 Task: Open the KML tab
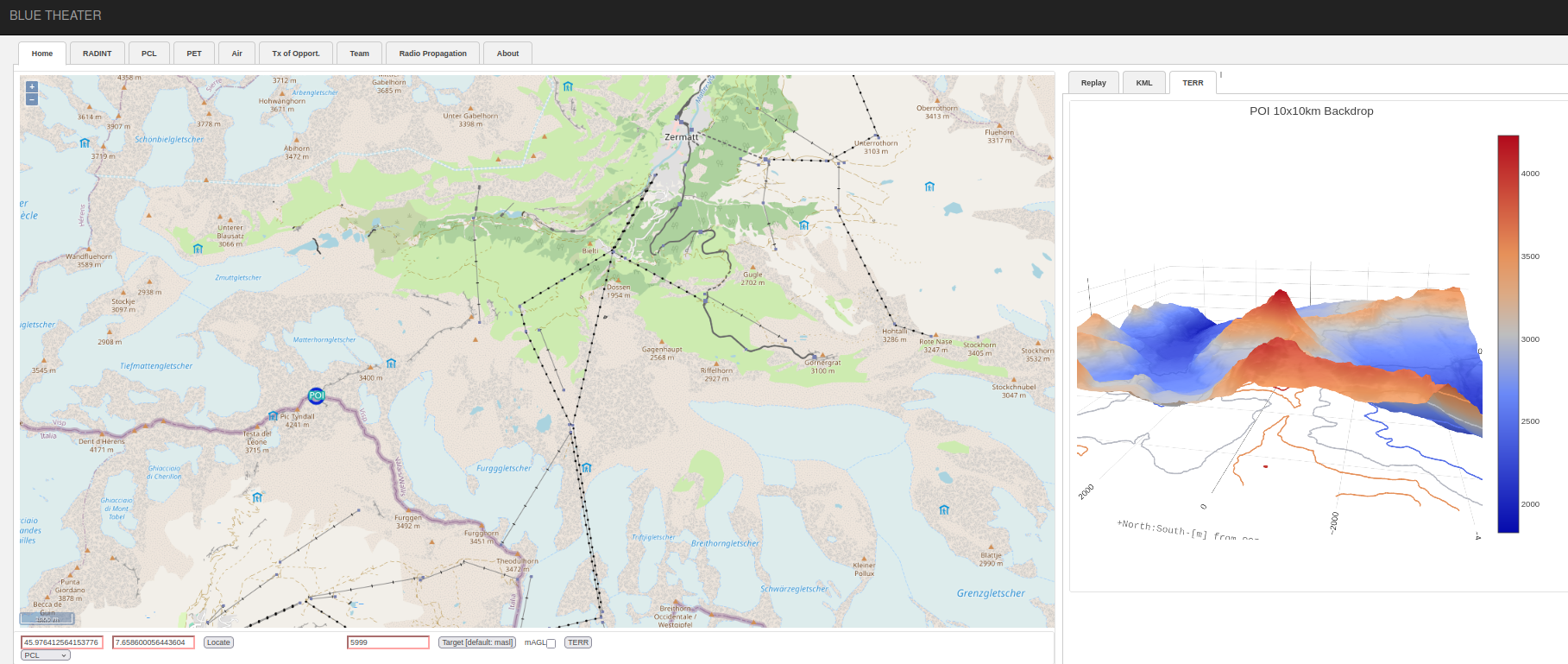[x=1144, y=83]
